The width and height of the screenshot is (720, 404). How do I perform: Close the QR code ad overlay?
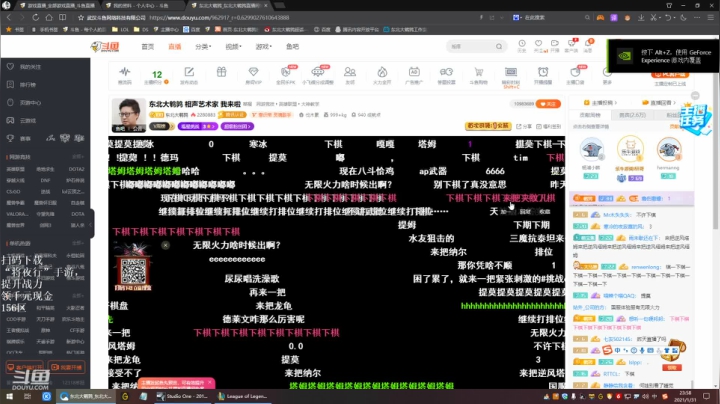tap(165, 245)
